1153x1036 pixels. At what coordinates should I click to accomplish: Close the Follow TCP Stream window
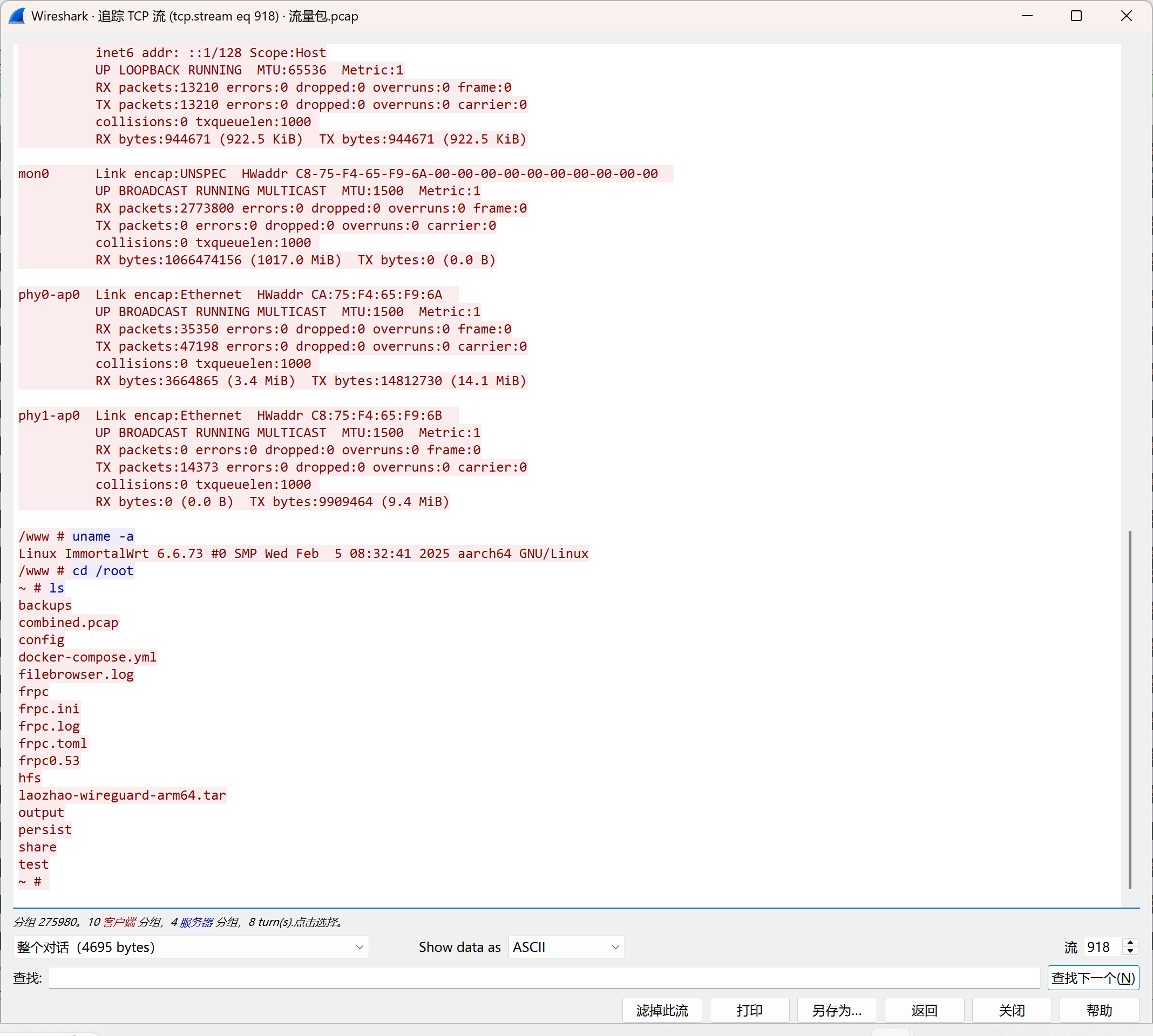[x=1125, y=16]
